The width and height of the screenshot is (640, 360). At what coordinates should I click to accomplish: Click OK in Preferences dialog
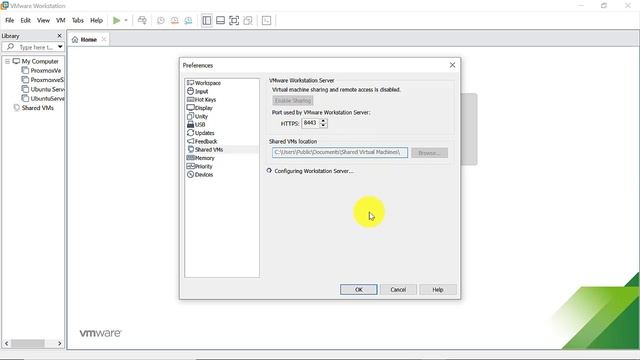point(359,289)
